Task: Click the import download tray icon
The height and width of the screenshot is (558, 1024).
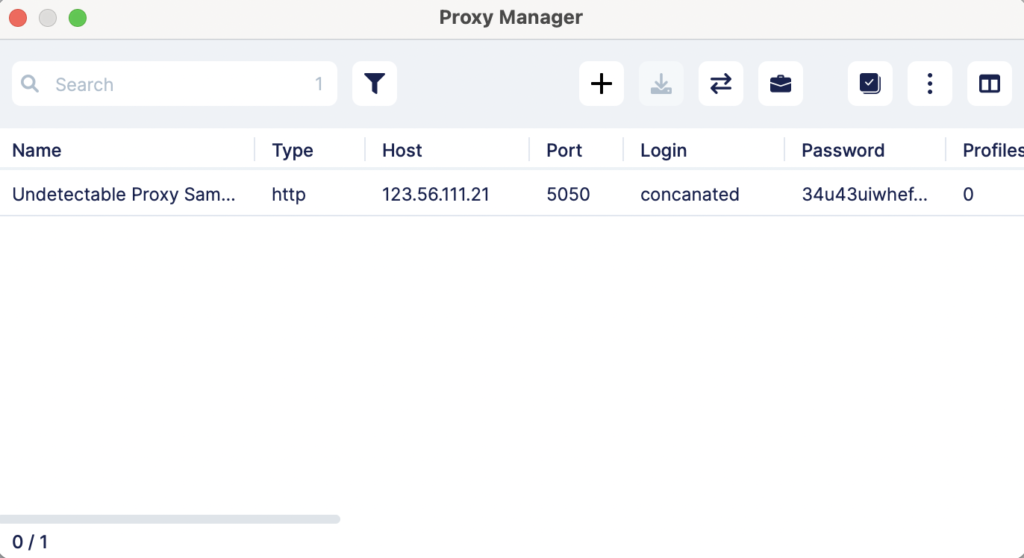Action: [661, 84]
